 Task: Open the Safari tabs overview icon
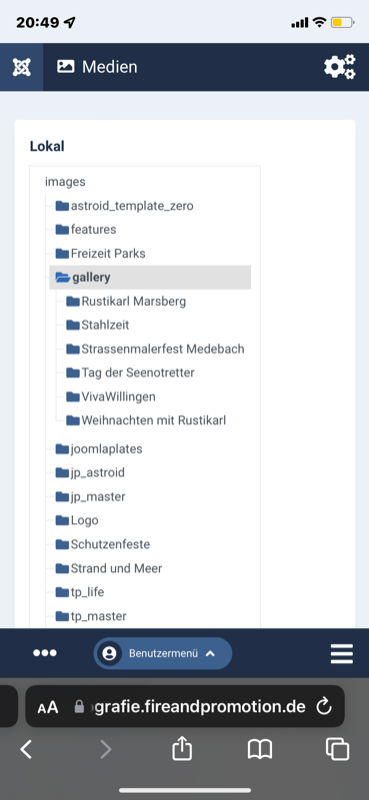(337, 749)
